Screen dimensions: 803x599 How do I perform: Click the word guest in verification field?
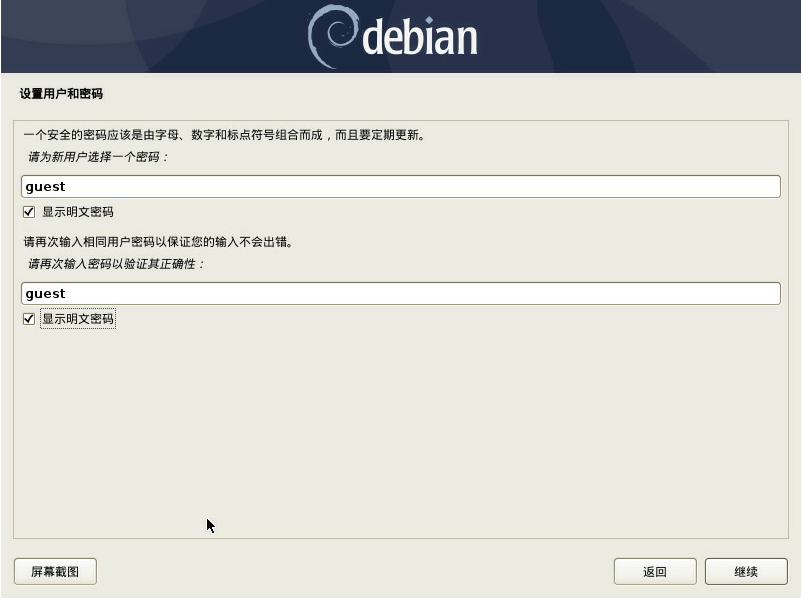click(x=46, y=294)
